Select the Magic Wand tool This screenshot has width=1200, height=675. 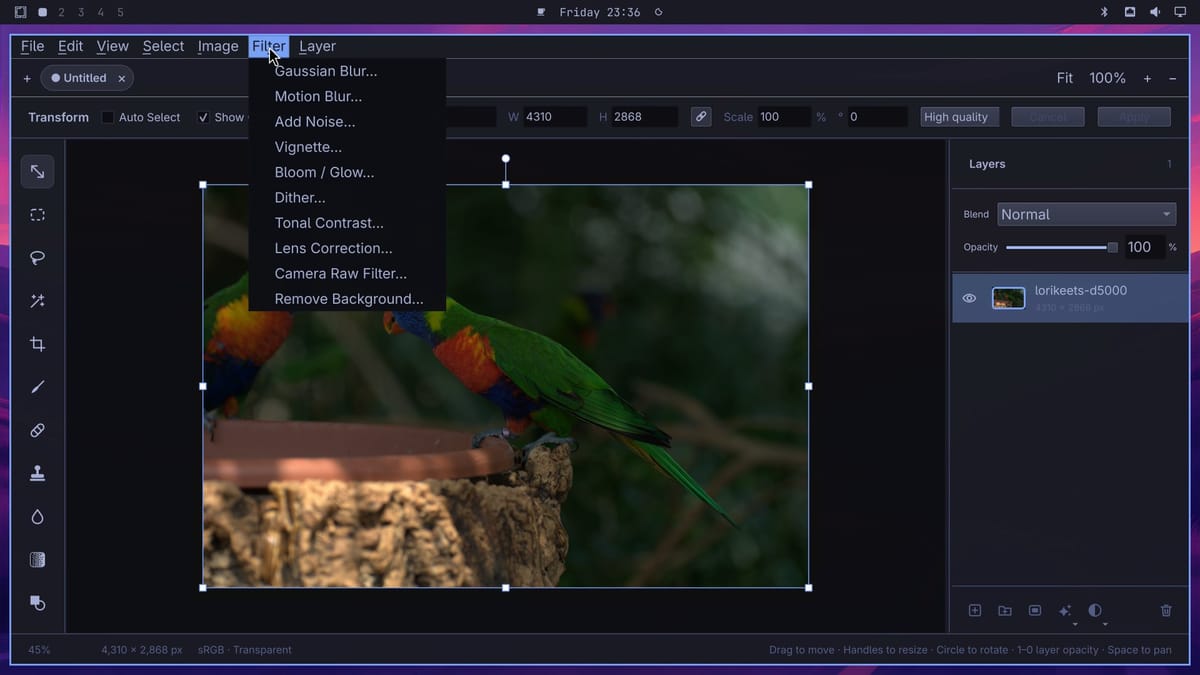point(37,301)
